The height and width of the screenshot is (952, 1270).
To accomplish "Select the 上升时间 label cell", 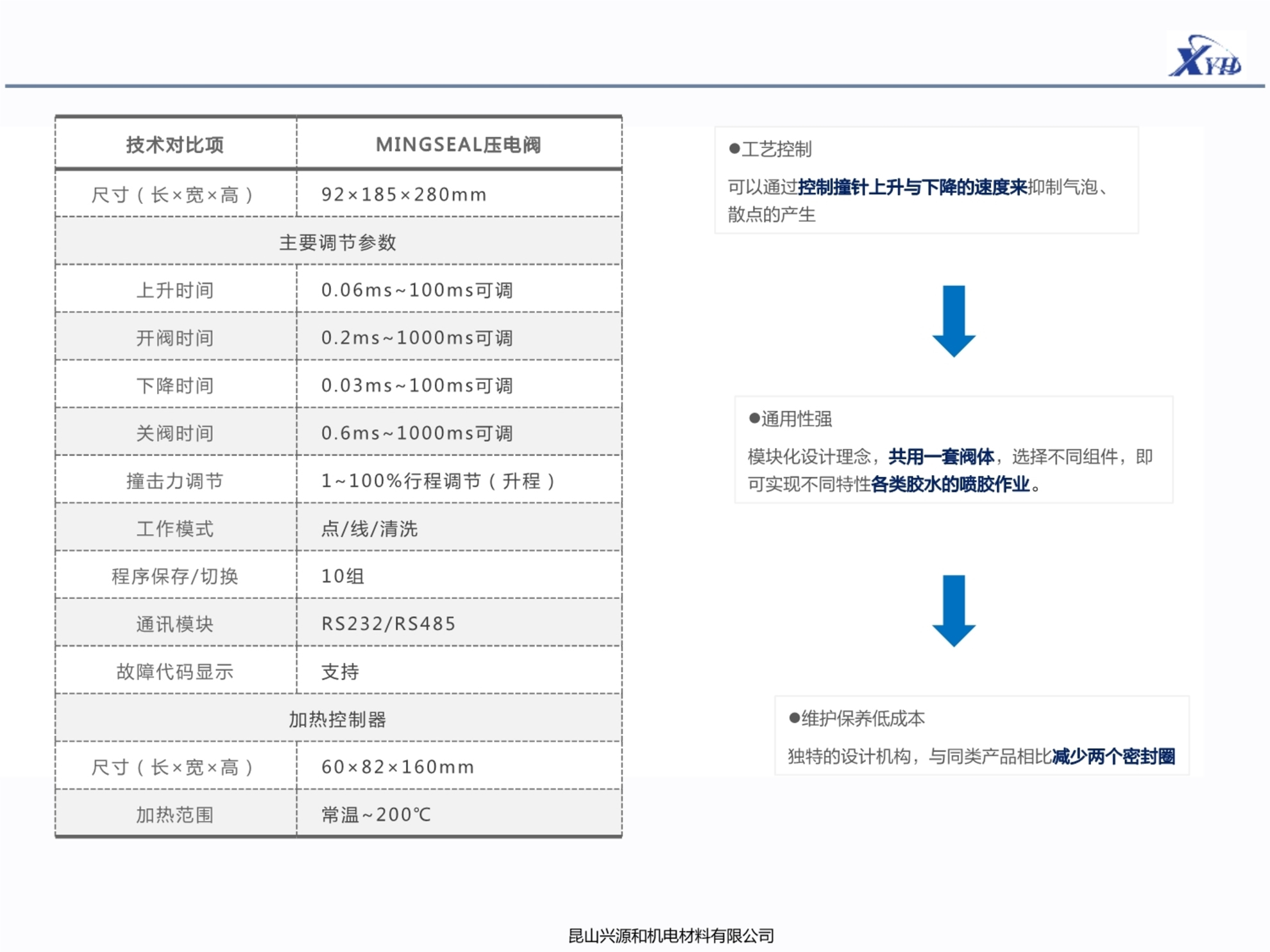I will click(174, 290).
